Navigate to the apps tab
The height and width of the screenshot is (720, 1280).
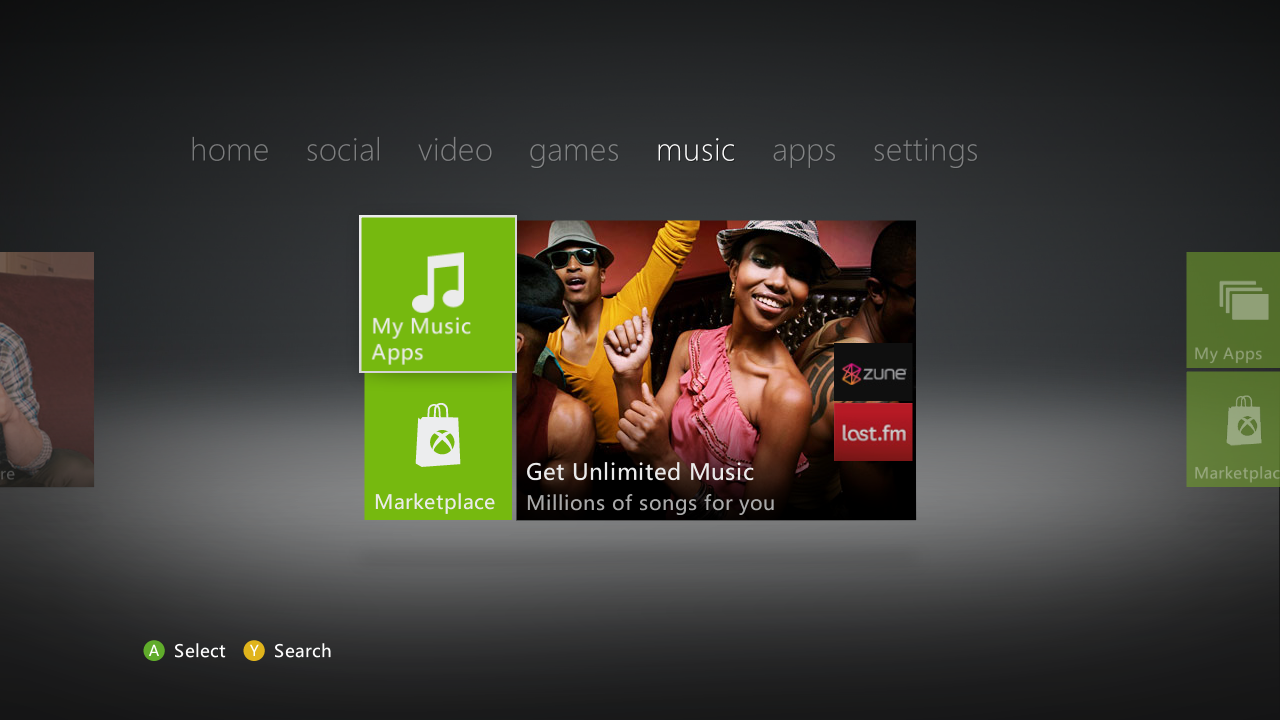(804, 151)
